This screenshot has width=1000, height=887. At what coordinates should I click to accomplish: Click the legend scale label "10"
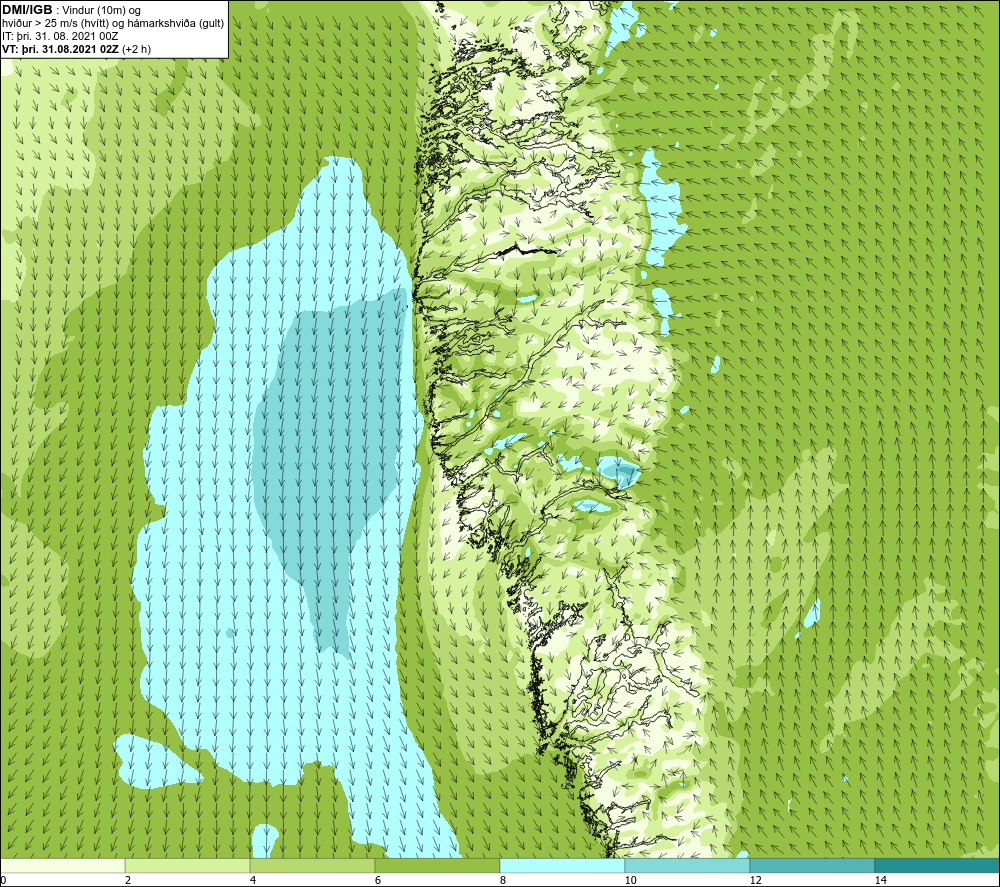pyautogui.click(x=630, y=881)
